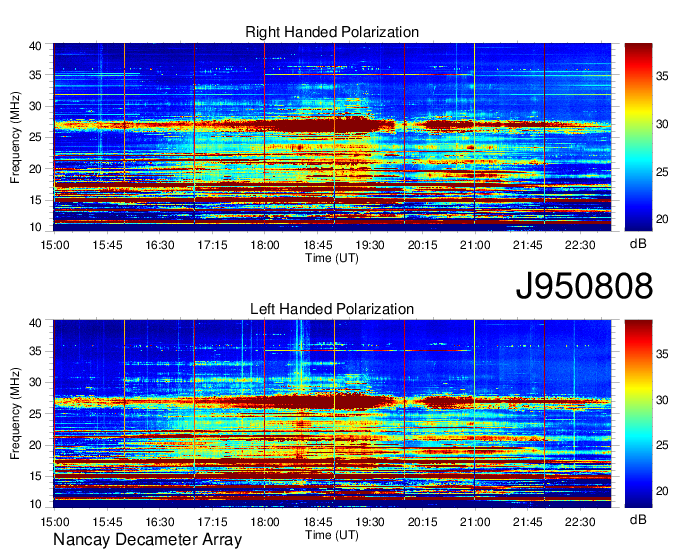Click the 35 dB tick beside bottom color bar

coord(662,354)
